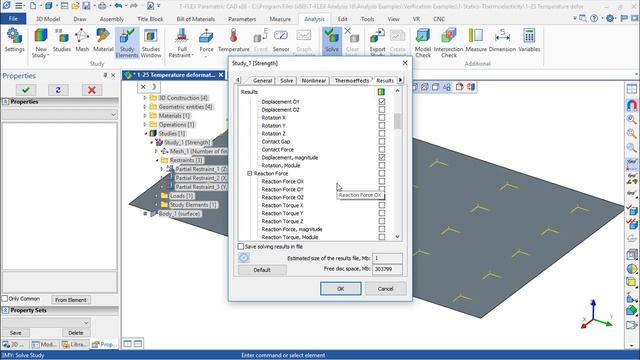
Task: Open the Studies tool
Action: [x=62, y=40]
